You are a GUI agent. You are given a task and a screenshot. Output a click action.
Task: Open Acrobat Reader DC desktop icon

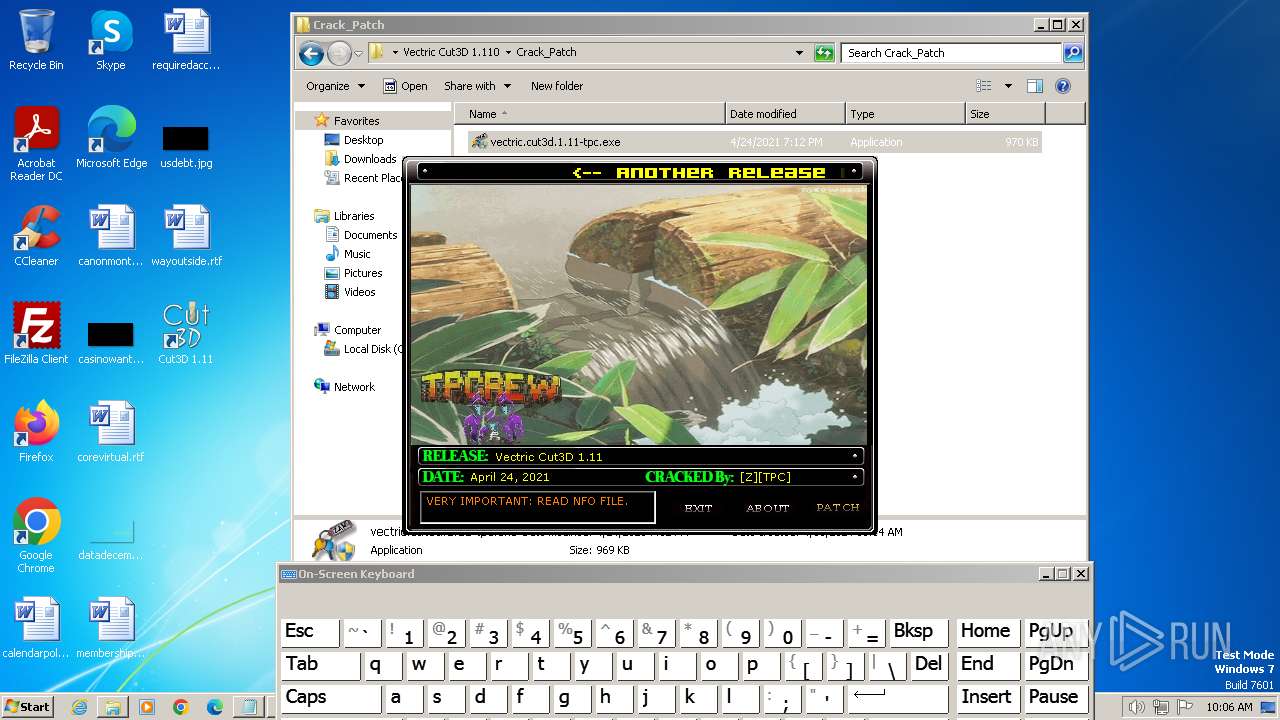(x=36, y=144)
